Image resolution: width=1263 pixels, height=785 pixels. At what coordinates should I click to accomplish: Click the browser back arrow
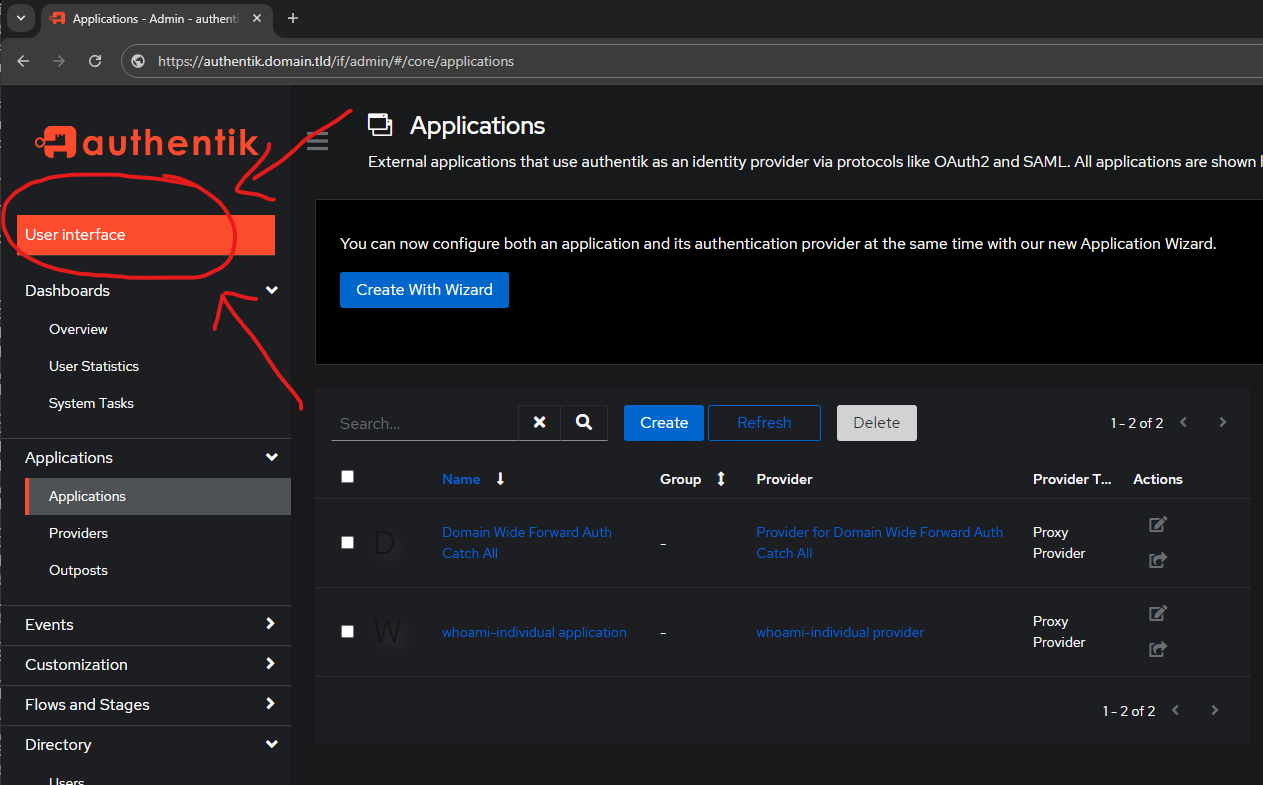[x=23, y=61]
